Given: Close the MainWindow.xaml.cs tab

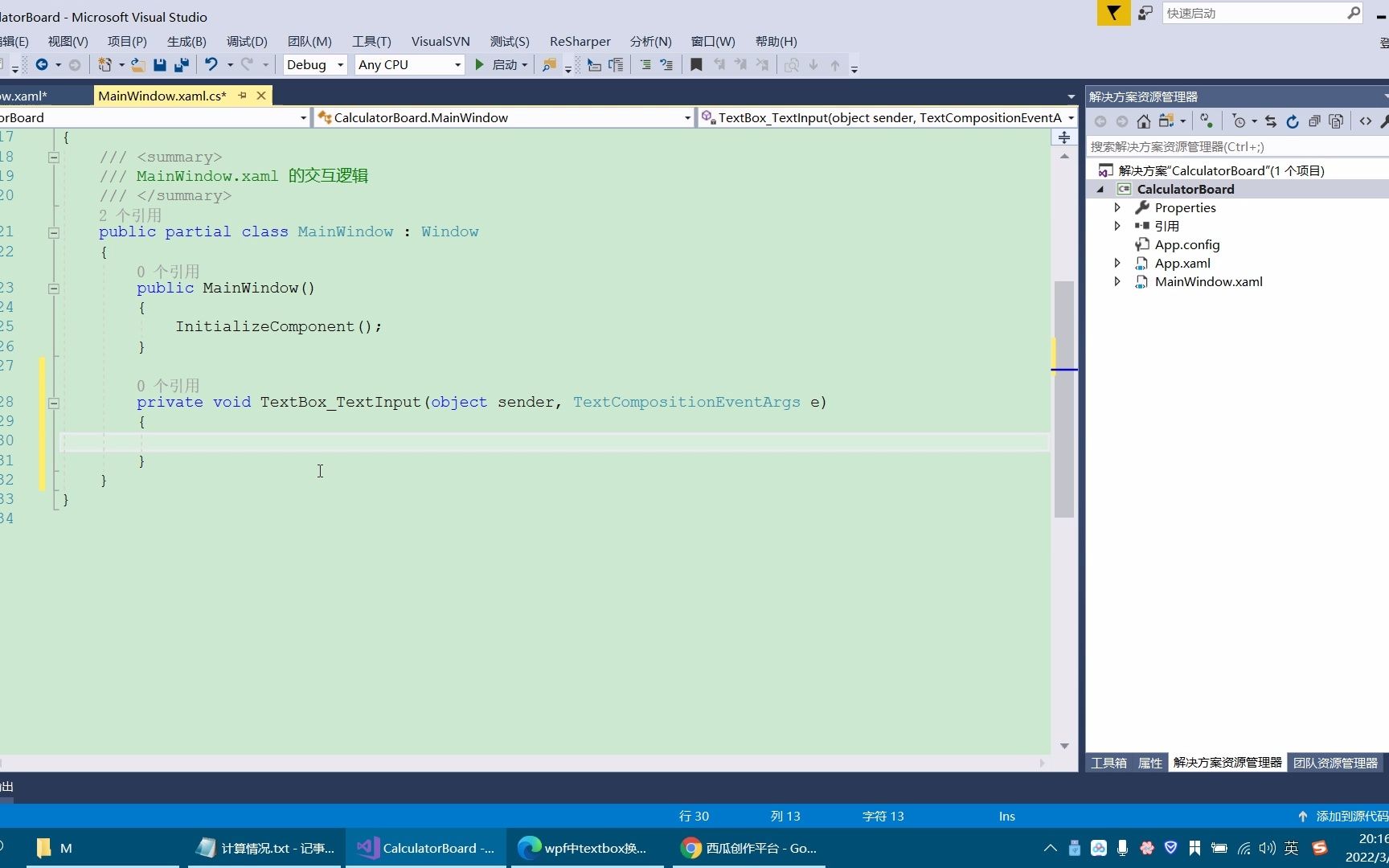Looking at the screenshot, I should (x=261, y=96).
